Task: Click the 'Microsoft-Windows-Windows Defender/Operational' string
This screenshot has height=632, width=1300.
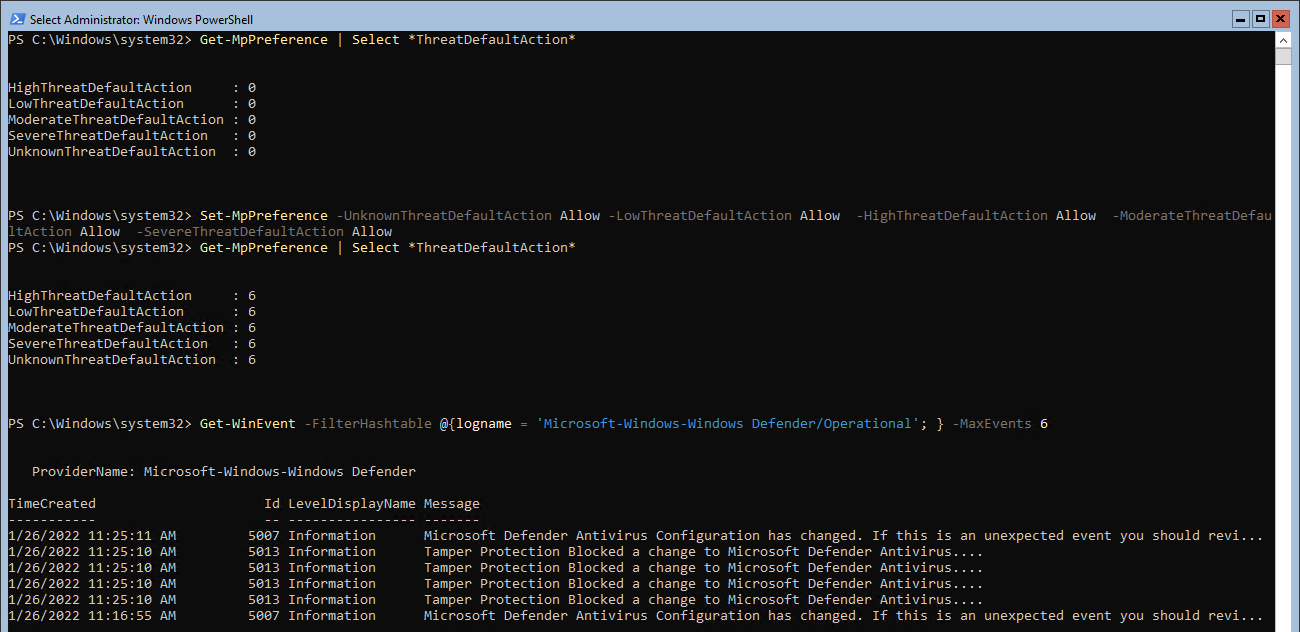Action: [728, 424]
